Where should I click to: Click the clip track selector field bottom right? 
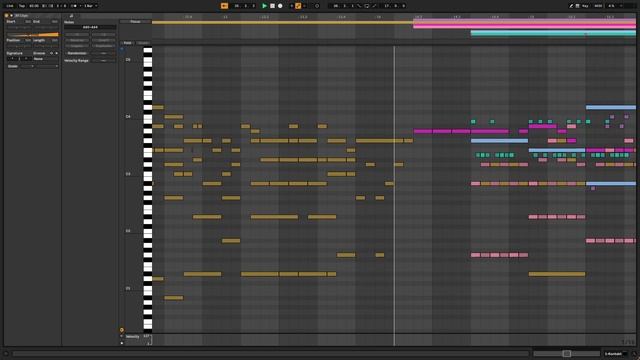[x=615, y=354]
